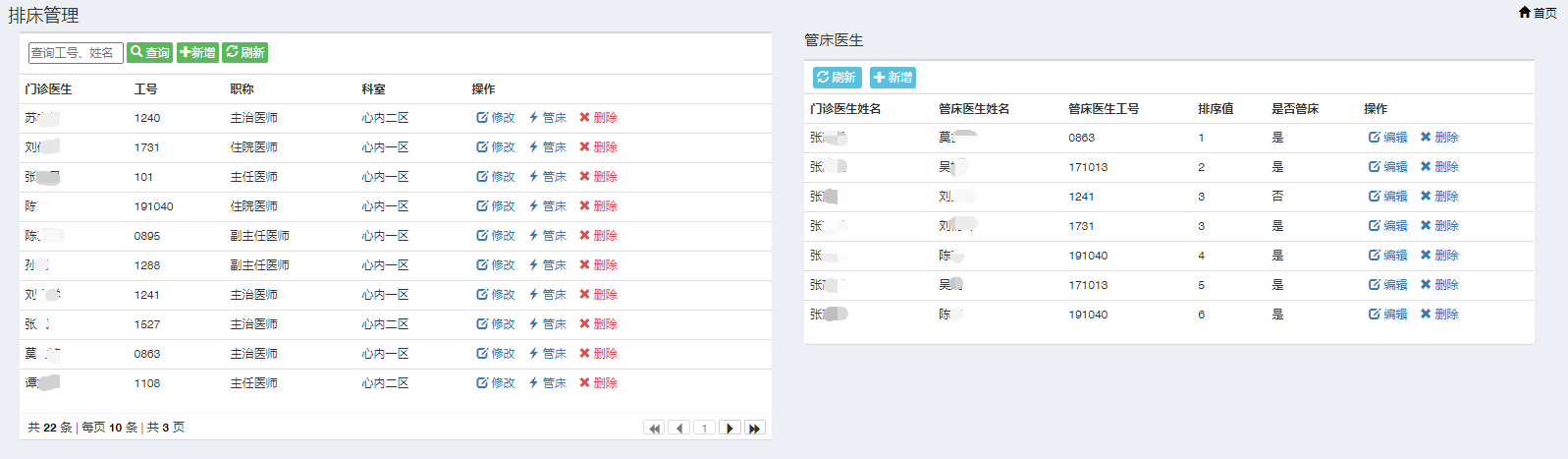1568x459 pixels.
Task: Add a bed doctor with blue 新增 button
Action: (892, 78)
